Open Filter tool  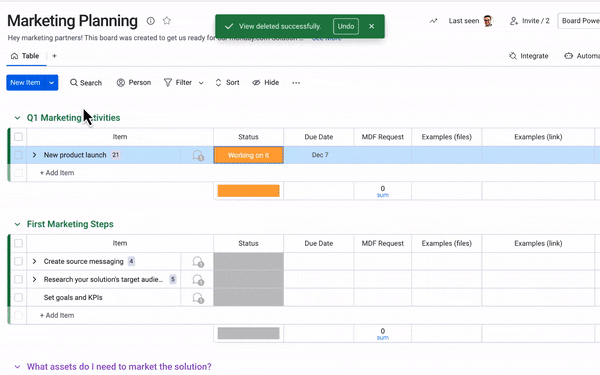[x=178, y=83]
